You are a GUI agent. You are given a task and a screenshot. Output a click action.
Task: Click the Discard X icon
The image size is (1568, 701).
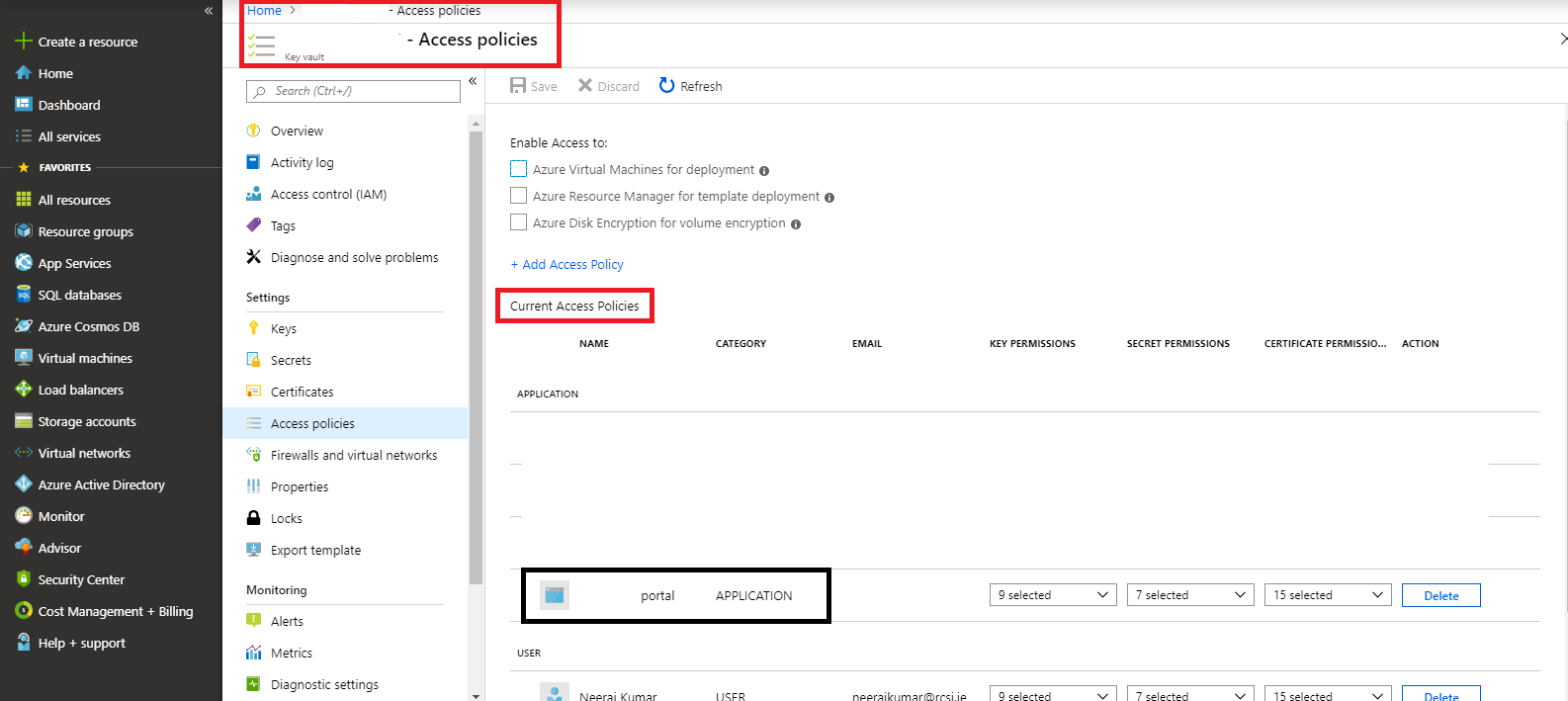[x=585, y=86]
